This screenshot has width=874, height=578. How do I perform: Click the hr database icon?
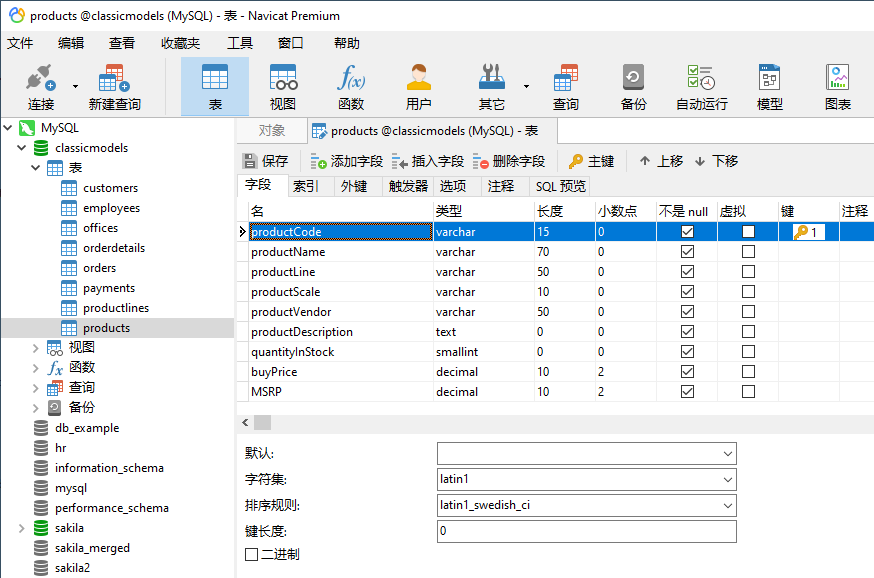pos(41,448)
